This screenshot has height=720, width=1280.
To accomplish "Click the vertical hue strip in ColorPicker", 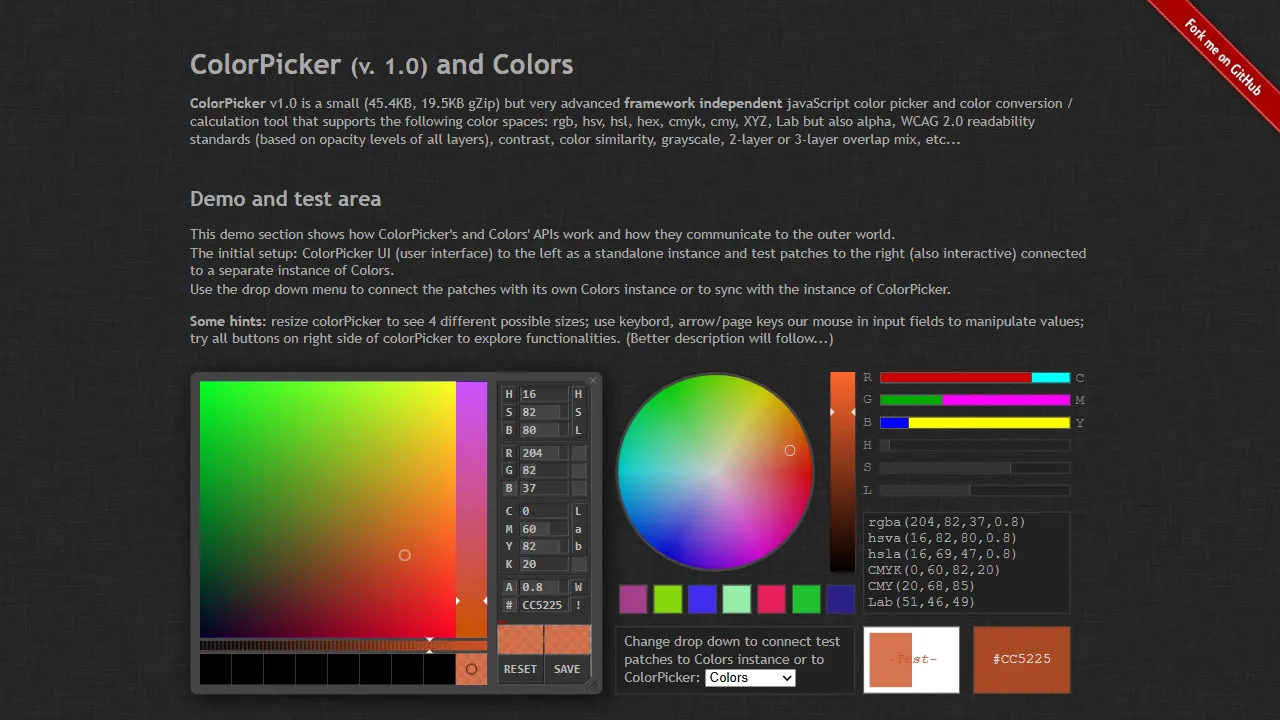I will 472,510.
